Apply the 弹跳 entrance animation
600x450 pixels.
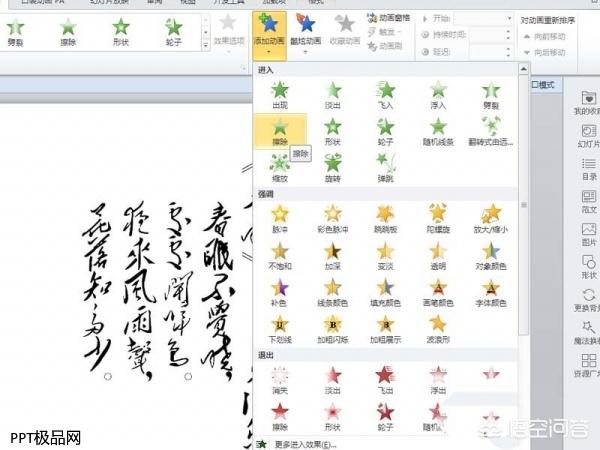[385, 168]
